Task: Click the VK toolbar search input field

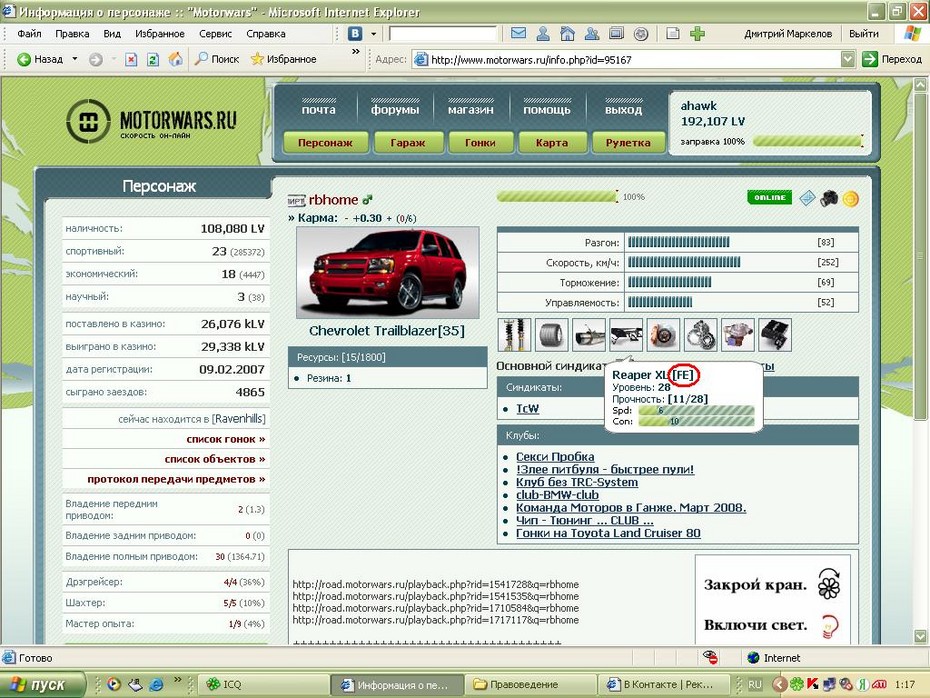Action: tap(442, 34)
